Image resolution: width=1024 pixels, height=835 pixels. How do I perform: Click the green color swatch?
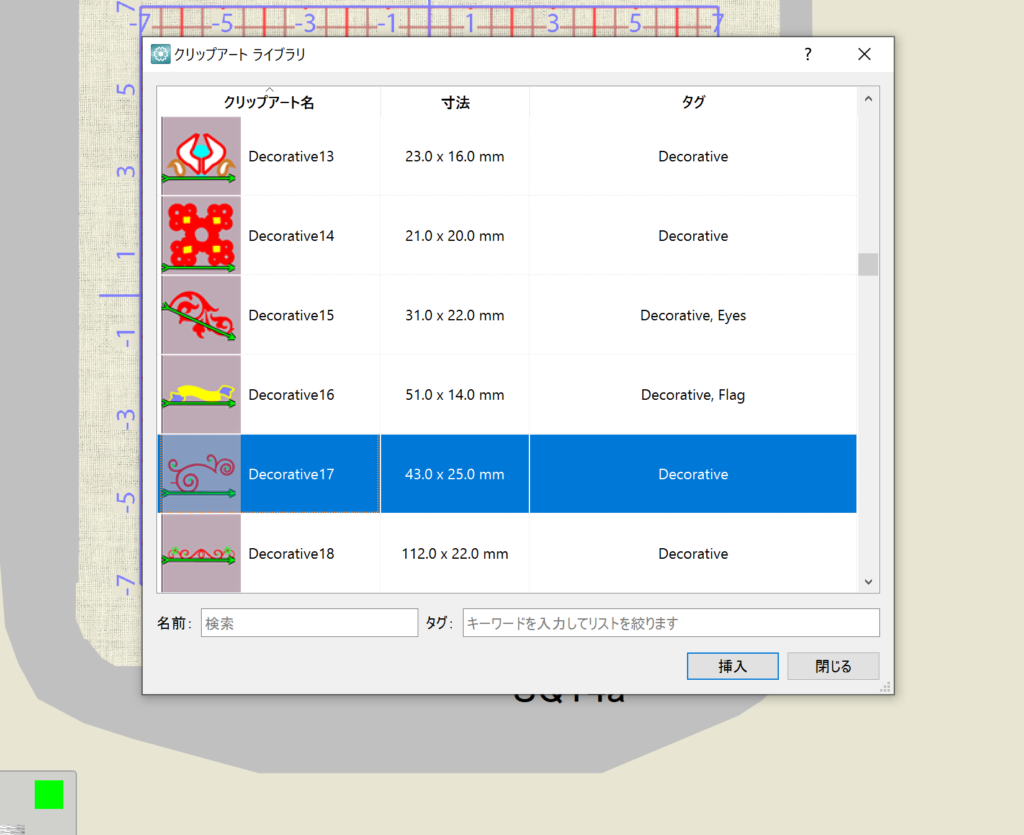click(x=48, y=794)
